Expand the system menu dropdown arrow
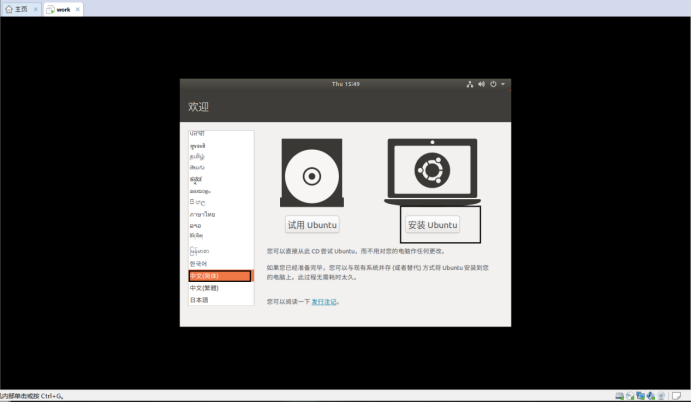The image size is (691, 402). 503,84
